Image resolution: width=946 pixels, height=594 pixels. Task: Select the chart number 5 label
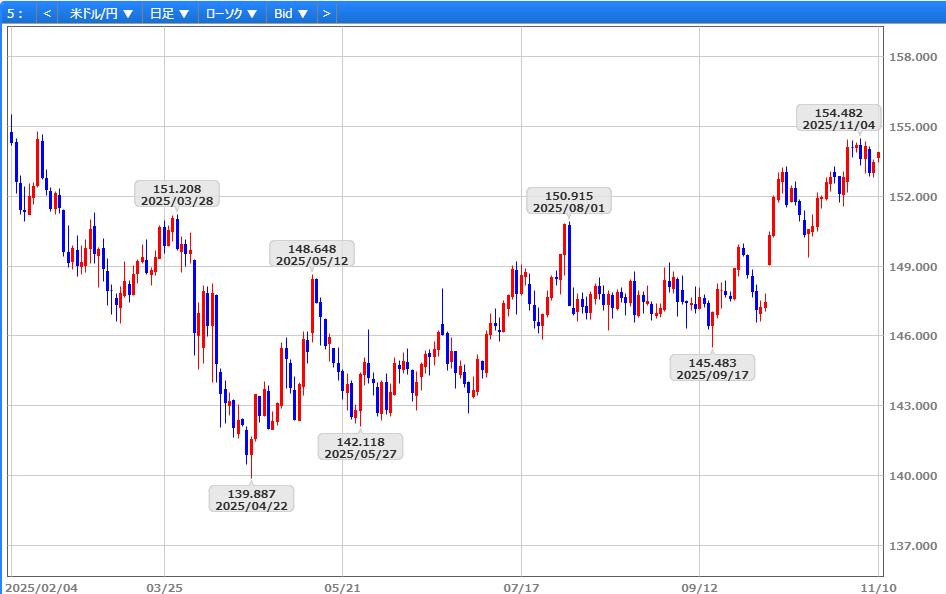[14, 13]
